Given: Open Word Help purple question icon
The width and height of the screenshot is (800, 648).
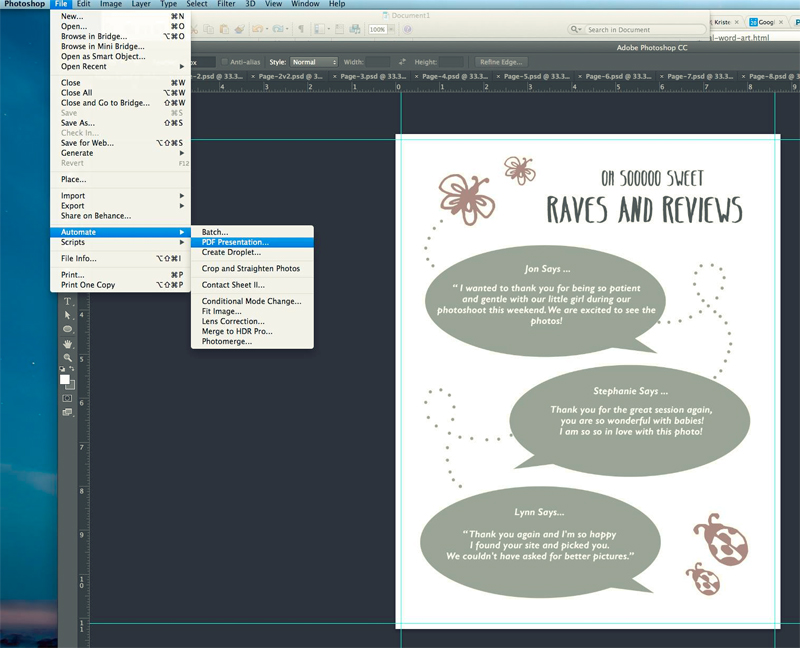Looking at the screenshot, I should click(x=407, y=29).
